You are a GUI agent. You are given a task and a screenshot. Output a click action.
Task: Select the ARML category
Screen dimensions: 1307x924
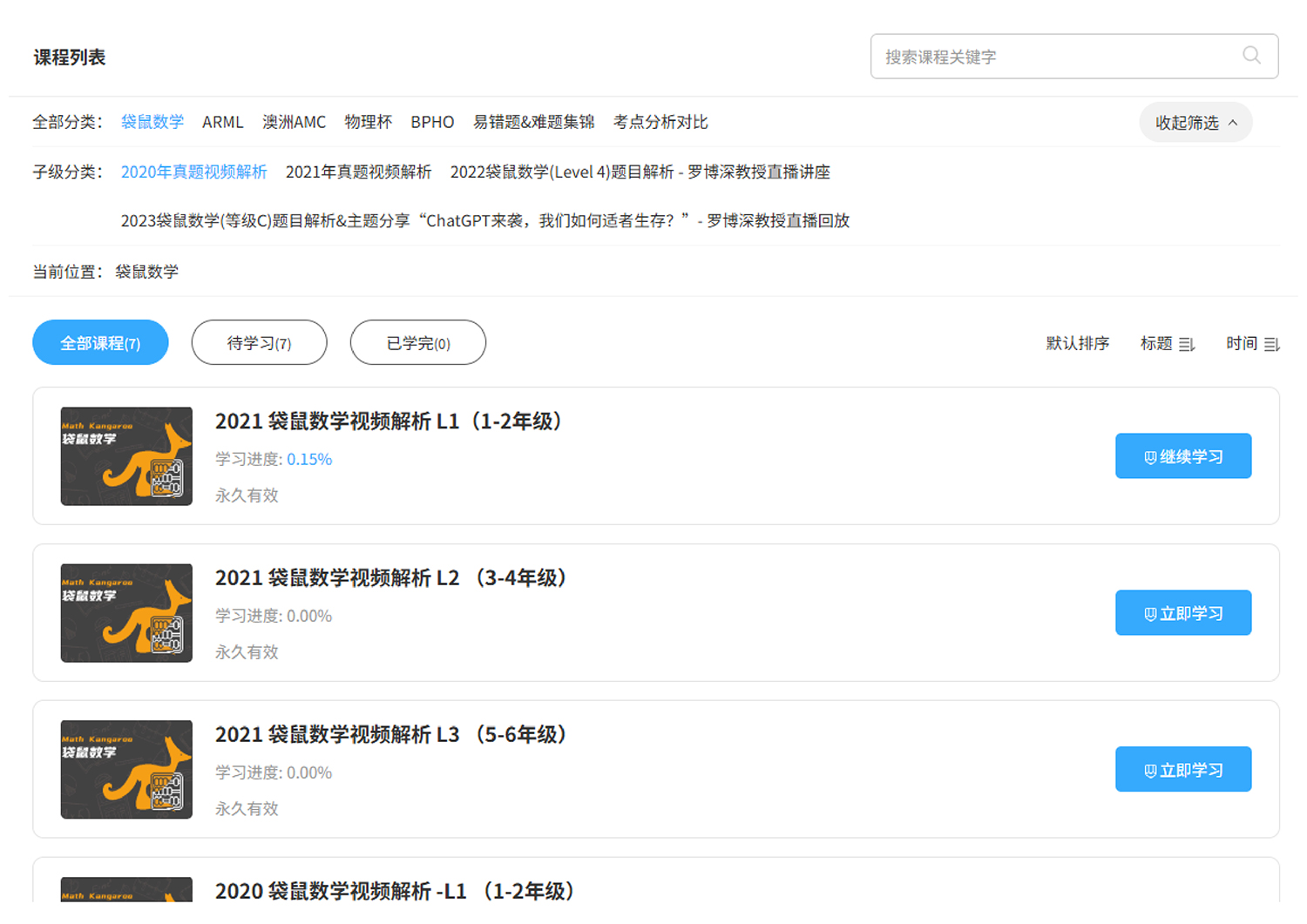(222, 122)
